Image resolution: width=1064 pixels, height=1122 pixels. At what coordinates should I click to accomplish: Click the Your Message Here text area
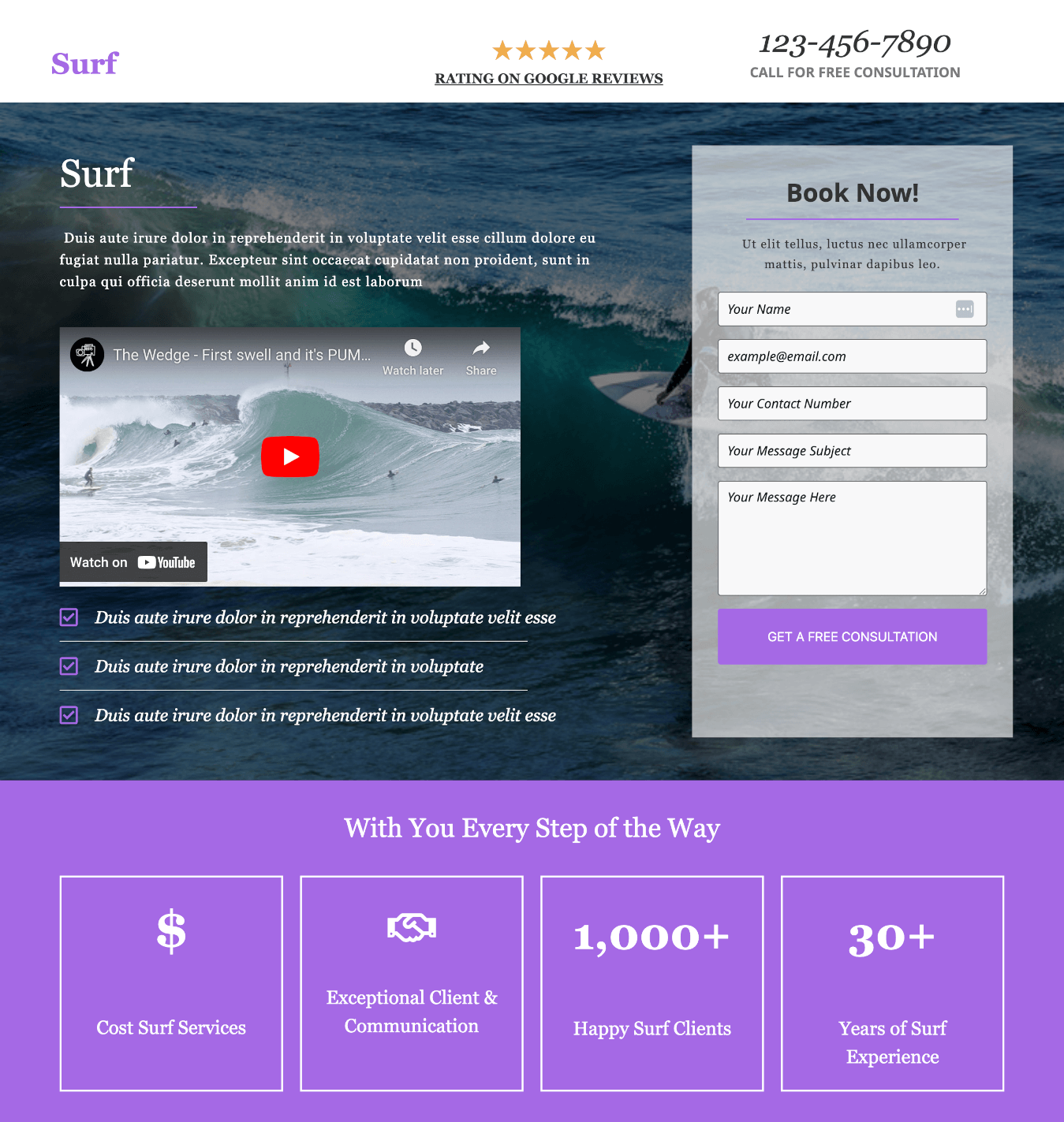pyautogui.click(x=852, y=539)
